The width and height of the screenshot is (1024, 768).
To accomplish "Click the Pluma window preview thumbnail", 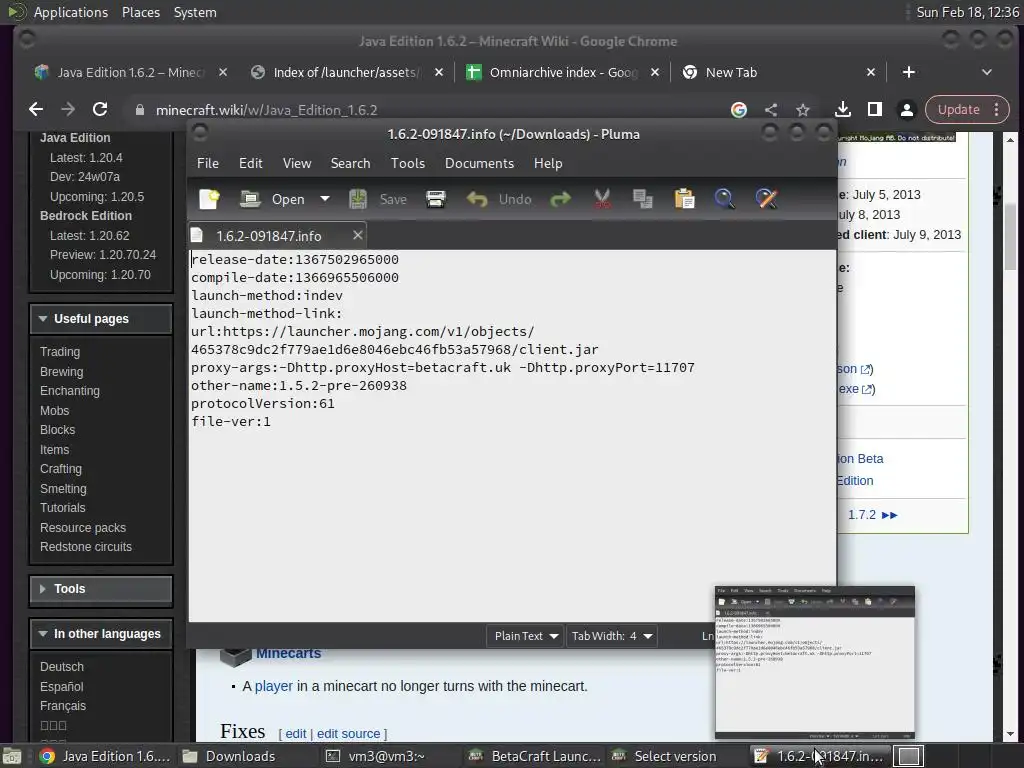I will click(814, 662).
